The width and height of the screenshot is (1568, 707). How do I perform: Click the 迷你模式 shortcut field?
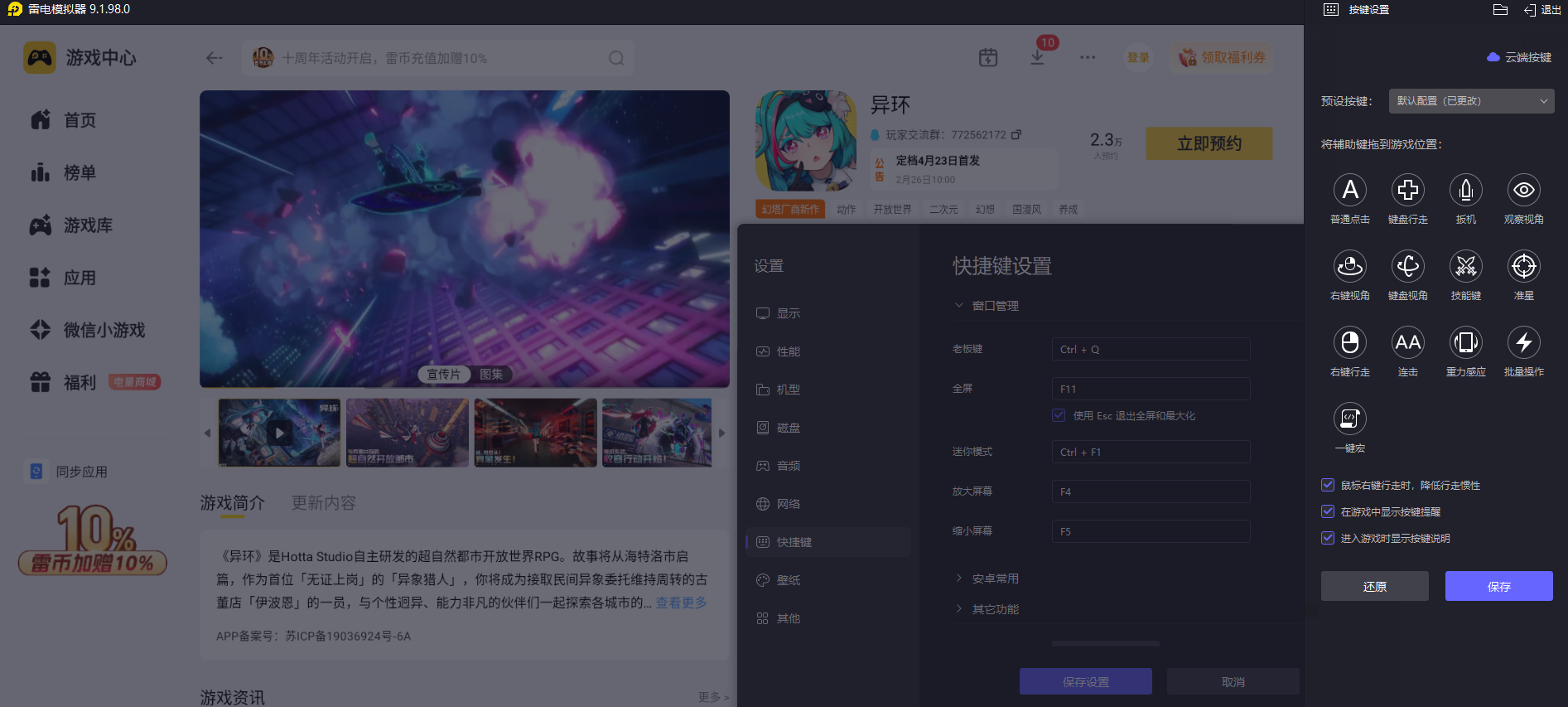tap(1151, 452)
